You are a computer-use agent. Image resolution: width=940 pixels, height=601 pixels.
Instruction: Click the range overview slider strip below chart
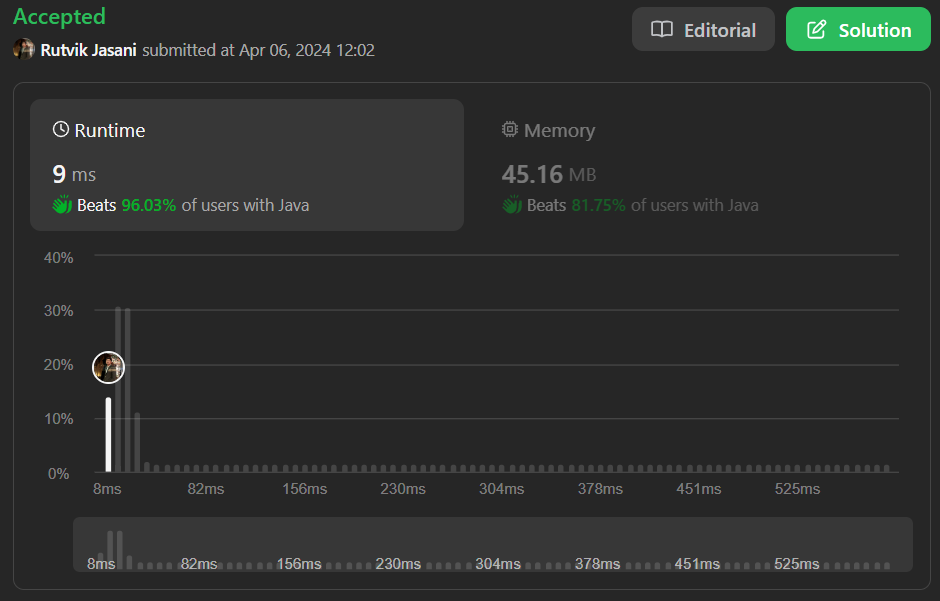click(493, 544)
